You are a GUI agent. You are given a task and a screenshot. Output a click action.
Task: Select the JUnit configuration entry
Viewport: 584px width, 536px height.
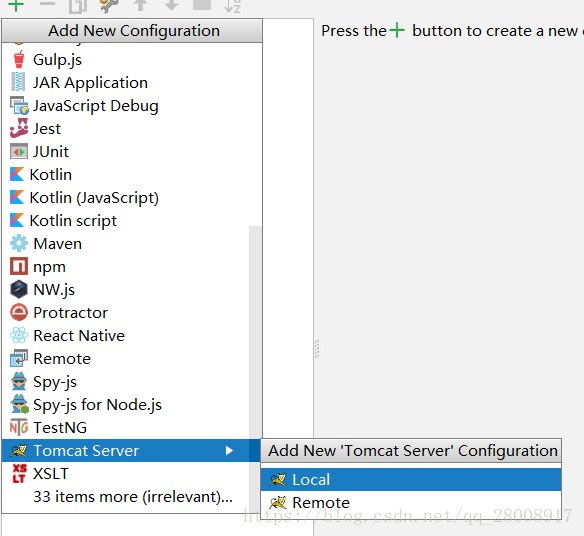tap(132, 152)
